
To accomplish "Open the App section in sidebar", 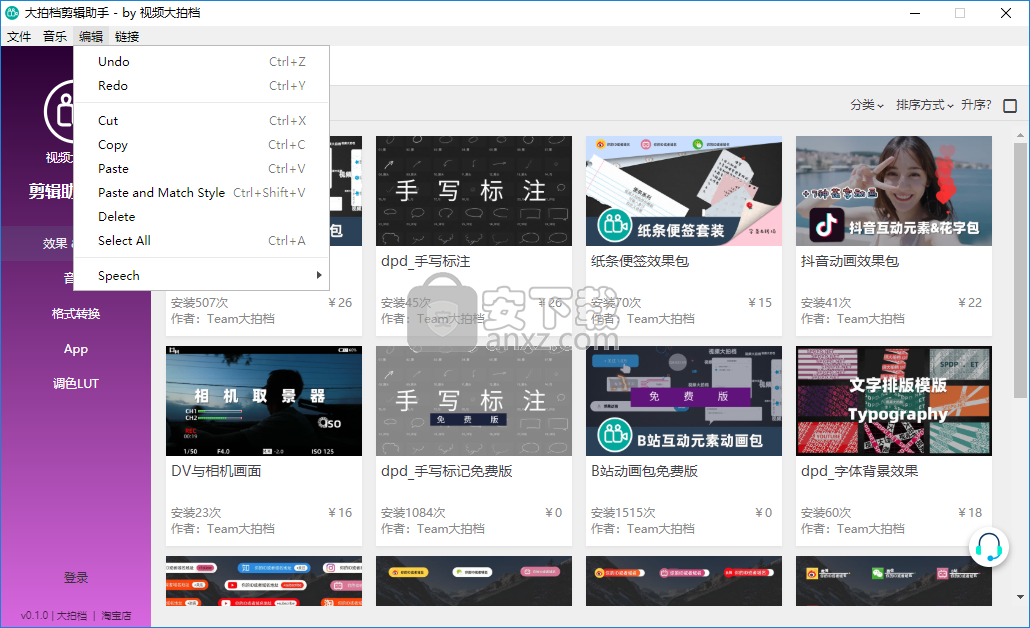I will click(x=76, y=349).
